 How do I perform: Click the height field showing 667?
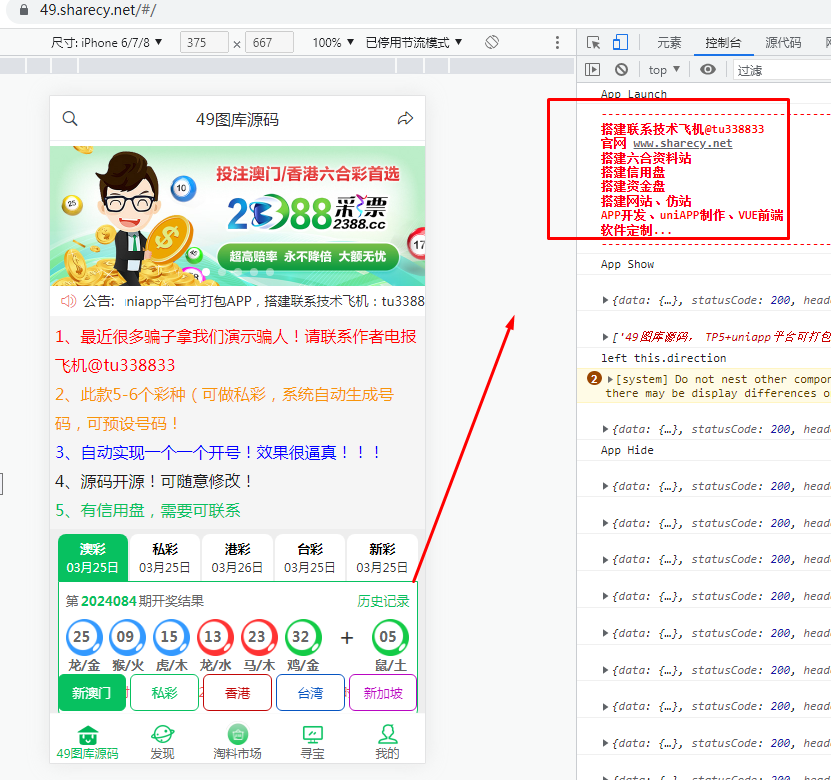pyautogui.click(x=269, y=42)
